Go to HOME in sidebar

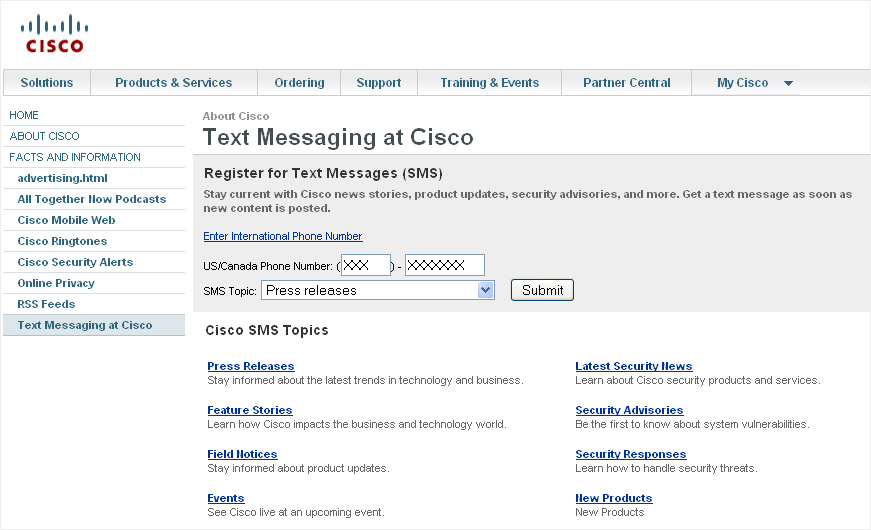(24, 115)
